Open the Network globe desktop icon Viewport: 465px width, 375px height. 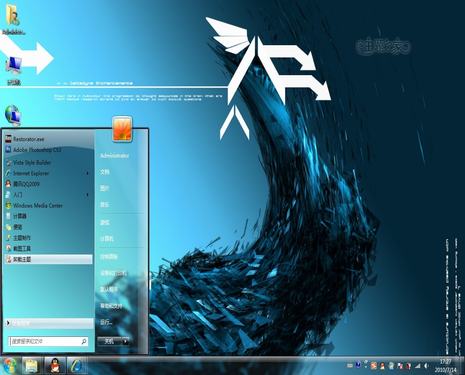pos(13,115)
